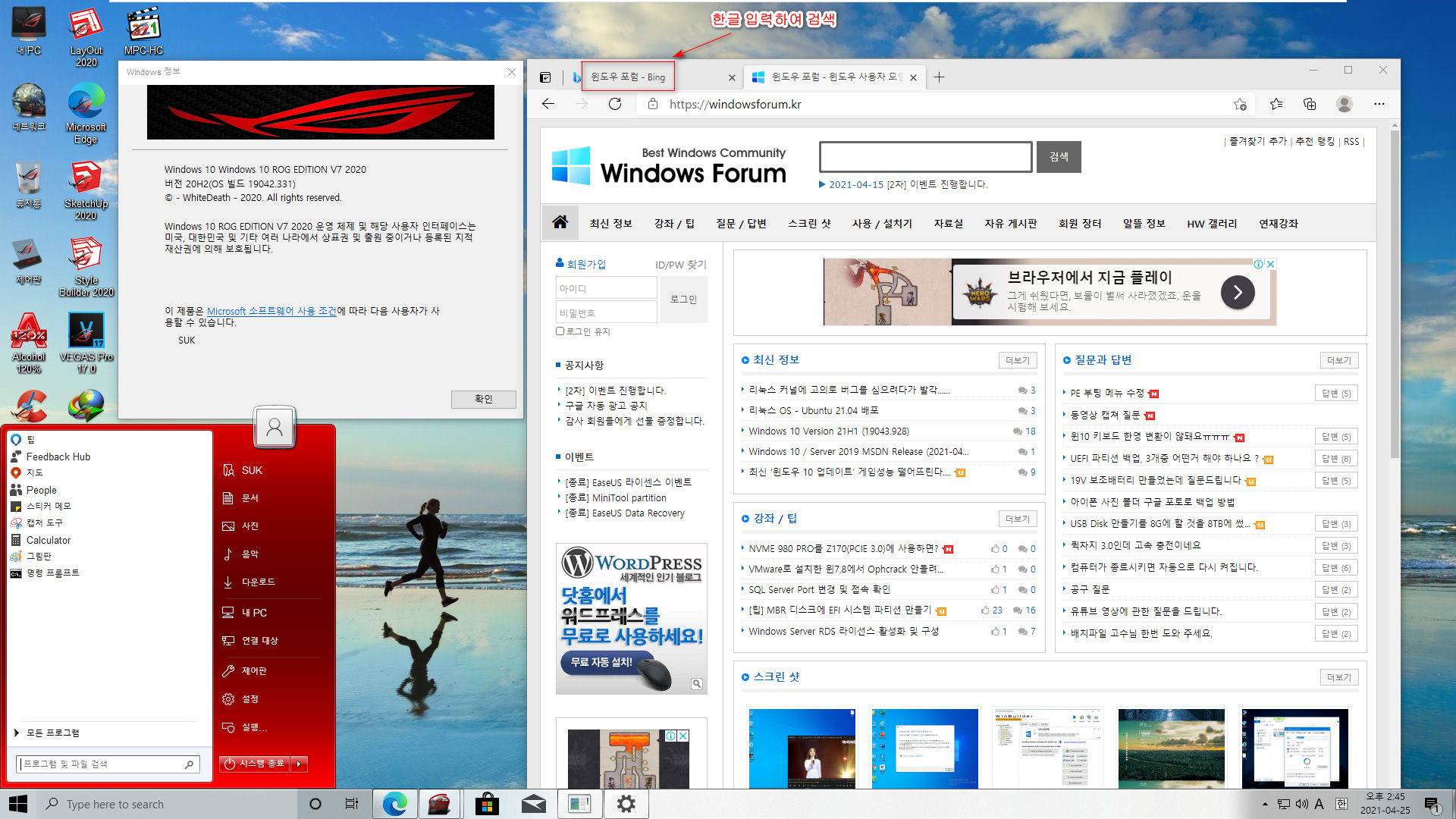The width and height of the screenshot is (1456, 819).
Task: Click user avatar in start menu
Action: [275, 427]
